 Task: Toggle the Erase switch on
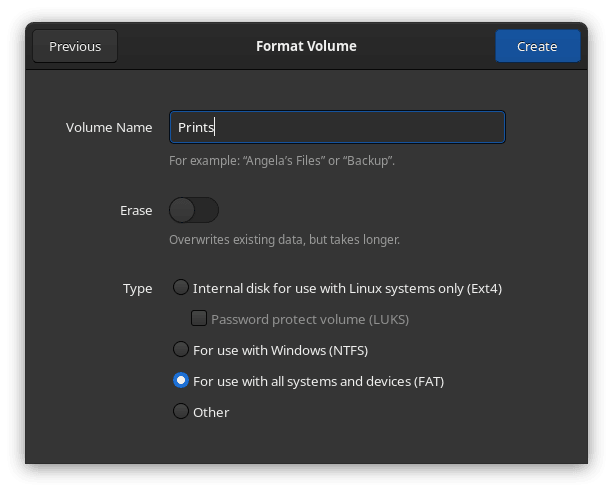194,210
